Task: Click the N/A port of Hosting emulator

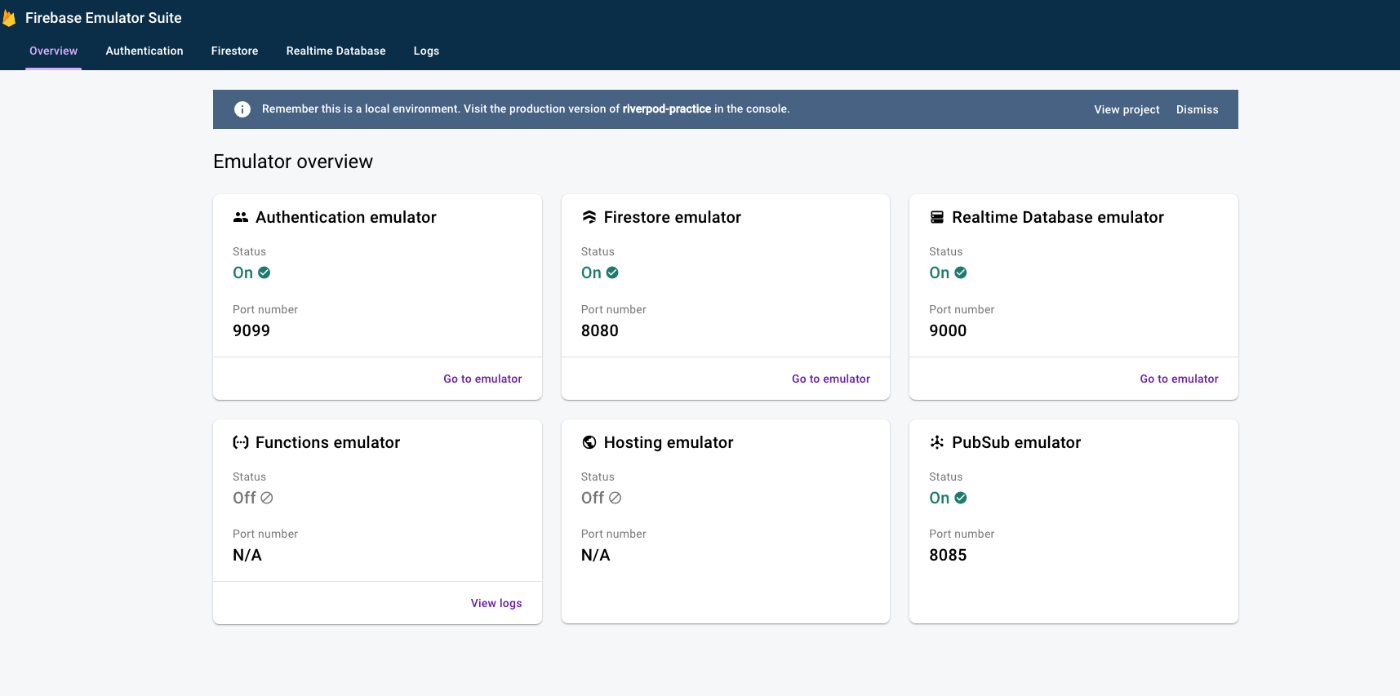Action: coord(595,555)
